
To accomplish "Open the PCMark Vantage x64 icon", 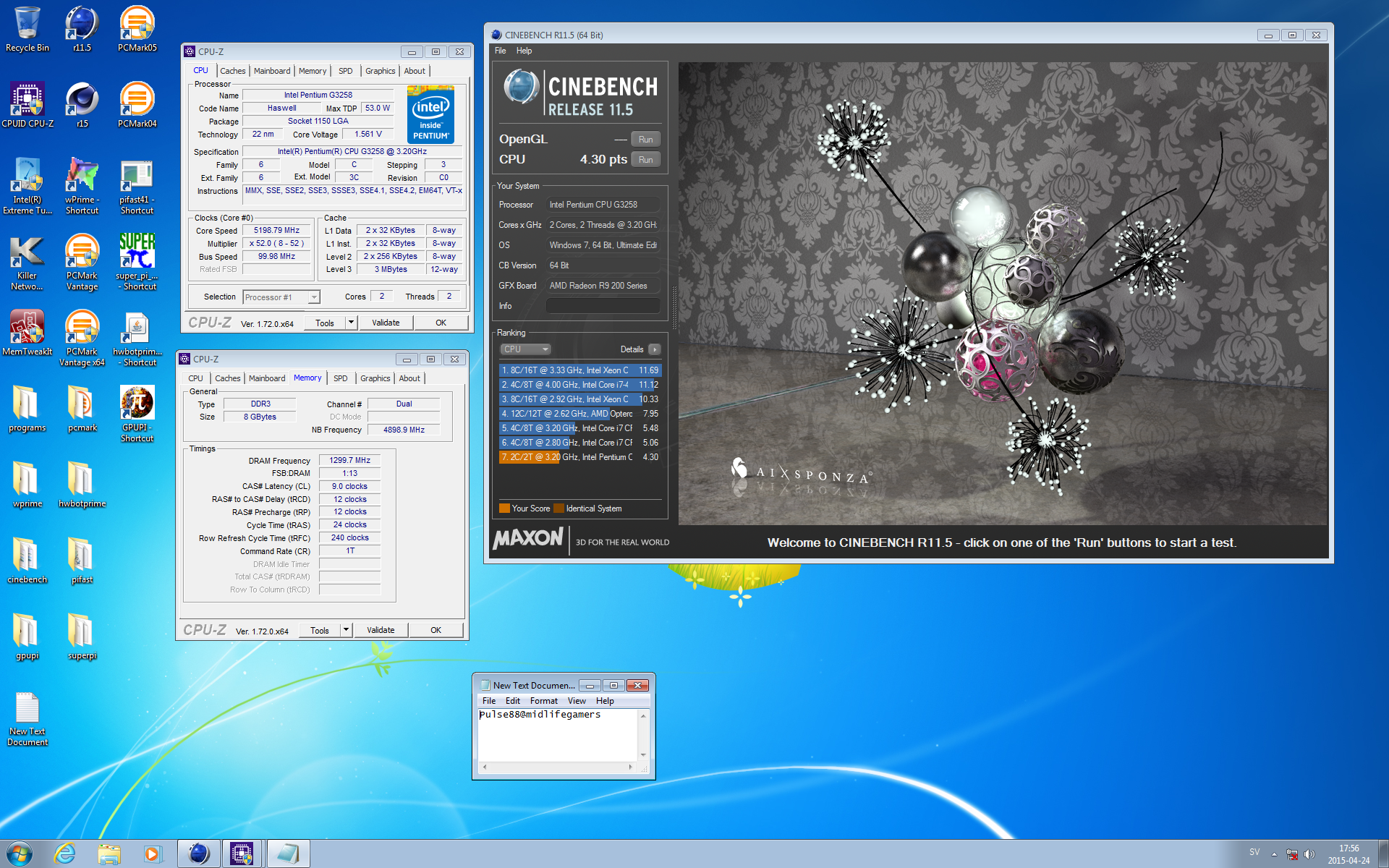I will click(82, 338).
